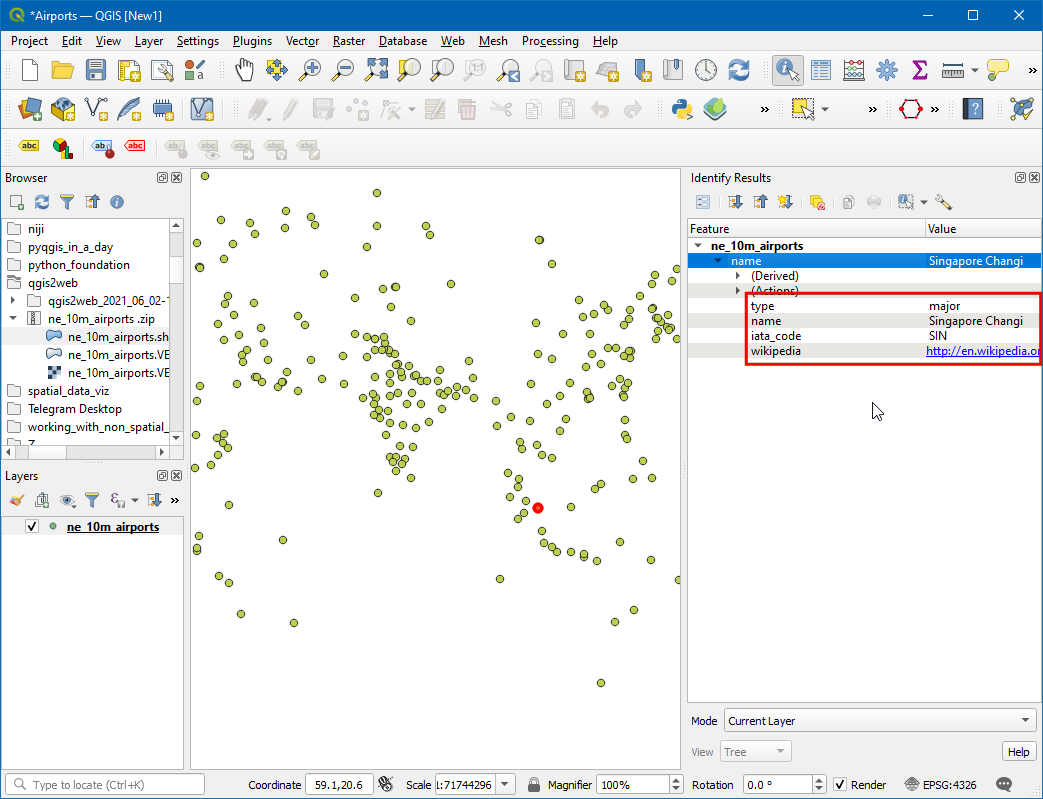Open the Python console icon
The height and width of the screenshot is (799, 1043).
[x=683, y=108]
